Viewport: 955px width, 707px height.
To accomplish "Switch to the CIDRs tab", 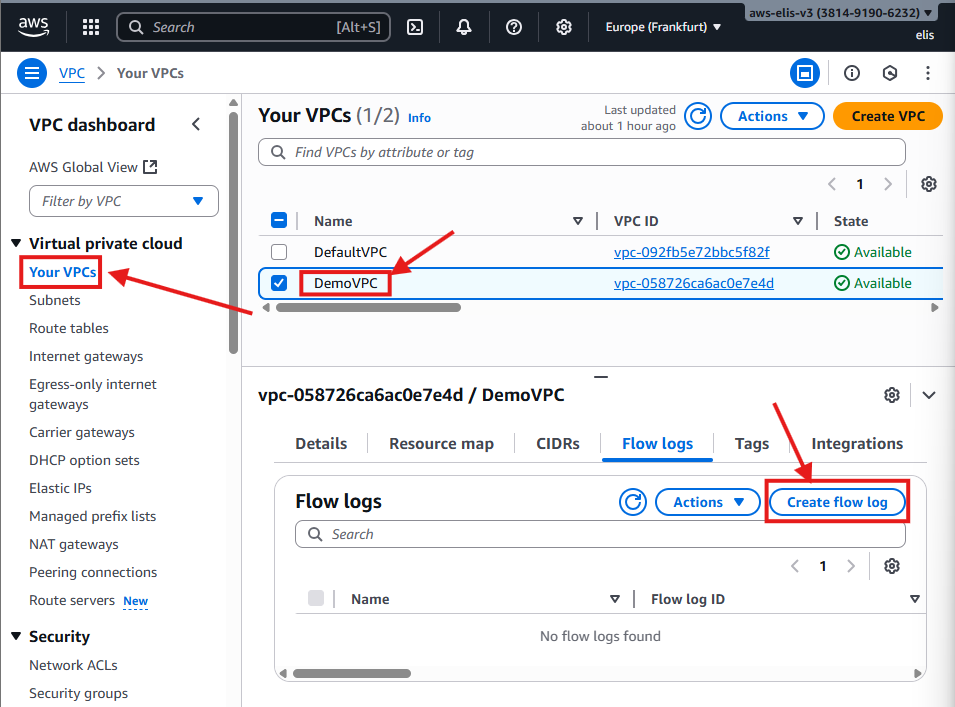I will [557, 444].
